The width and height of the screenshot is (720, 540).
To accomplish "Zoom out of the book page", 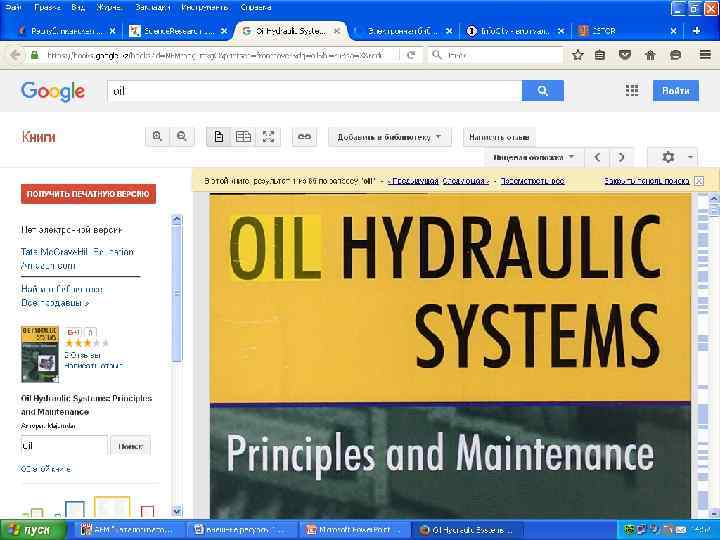I will [182, 137].
